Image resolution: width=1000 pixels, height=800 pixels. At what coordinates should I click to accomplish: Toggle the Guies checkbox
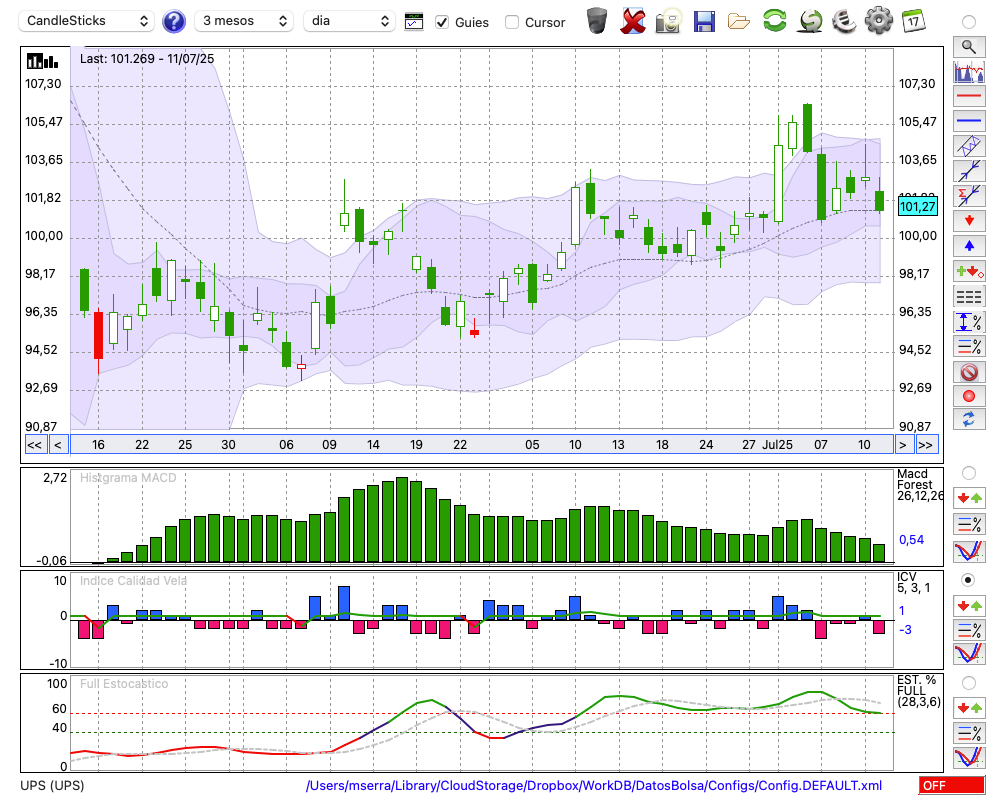coord(442,22)
